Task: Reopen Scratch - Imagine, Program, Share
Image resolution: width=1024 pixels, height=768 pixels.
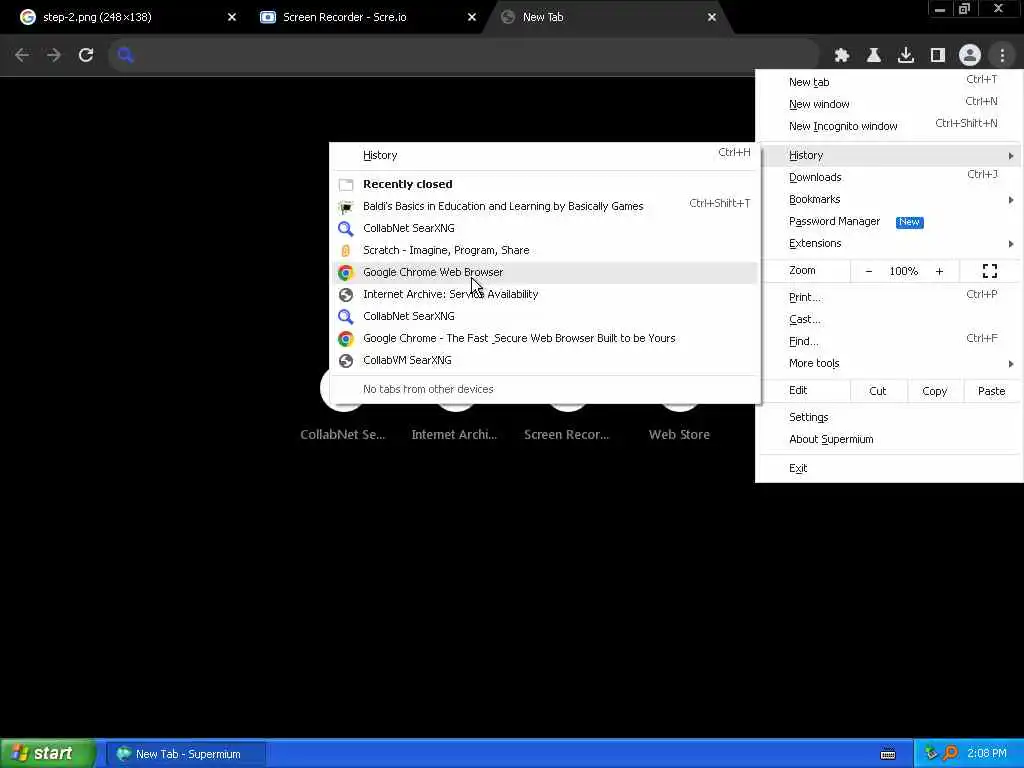Action: pyautogui.click(x=545, y=250)
